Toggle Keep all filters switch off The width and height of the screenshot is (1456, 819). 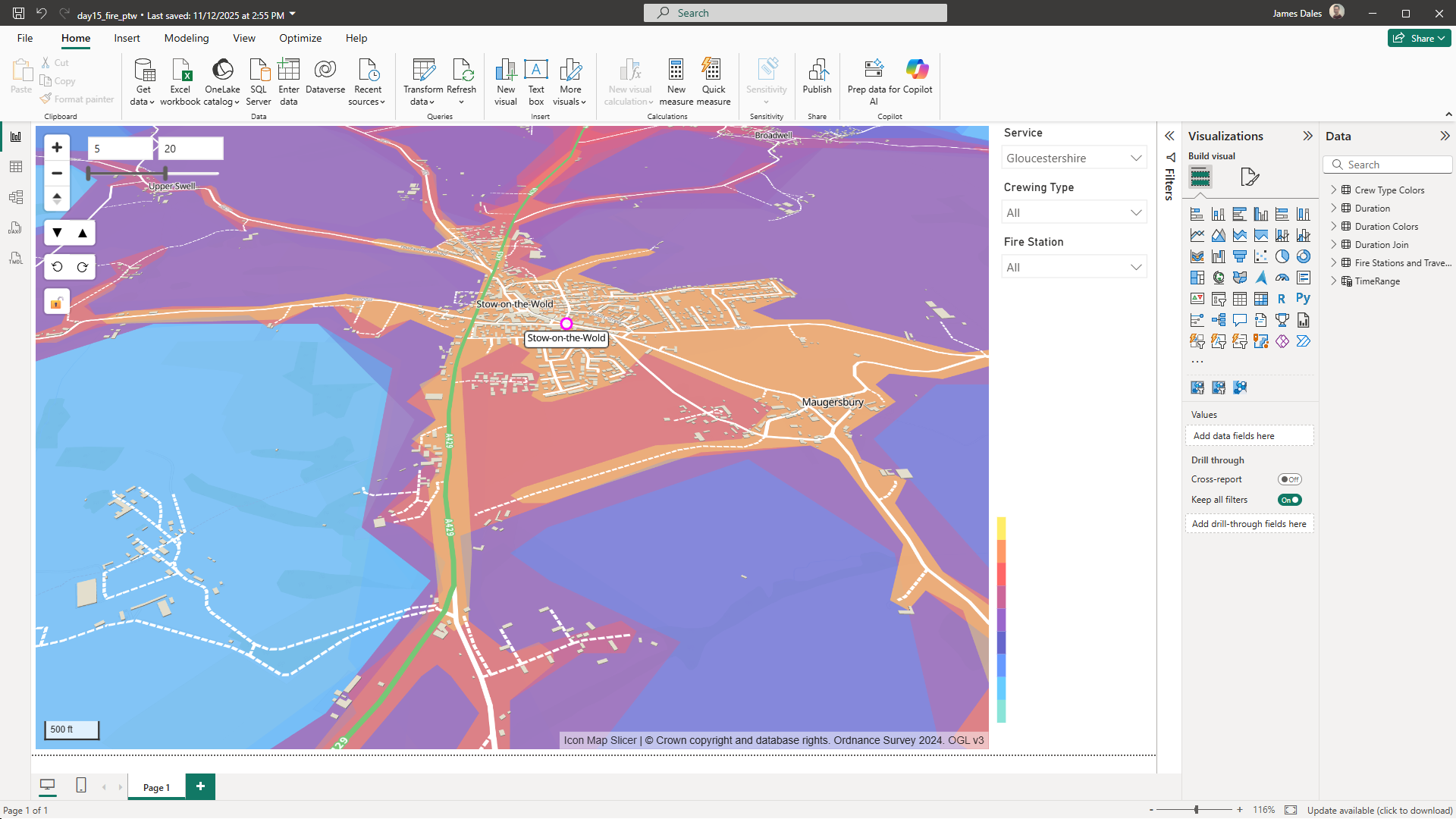[x=1289, y=500]
